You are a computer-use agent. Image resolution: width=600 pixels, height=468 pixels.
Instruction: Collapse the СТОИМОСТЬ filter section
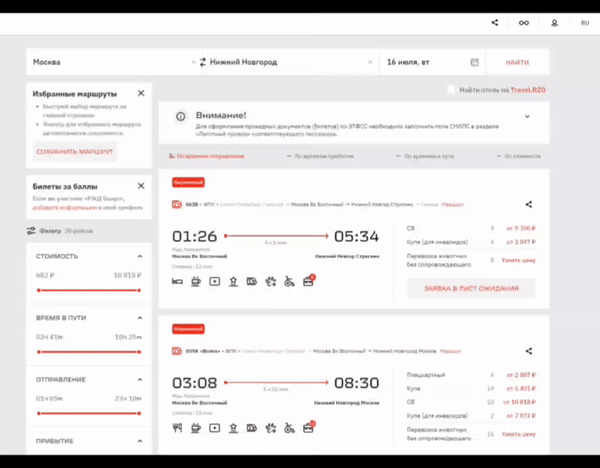140,256
